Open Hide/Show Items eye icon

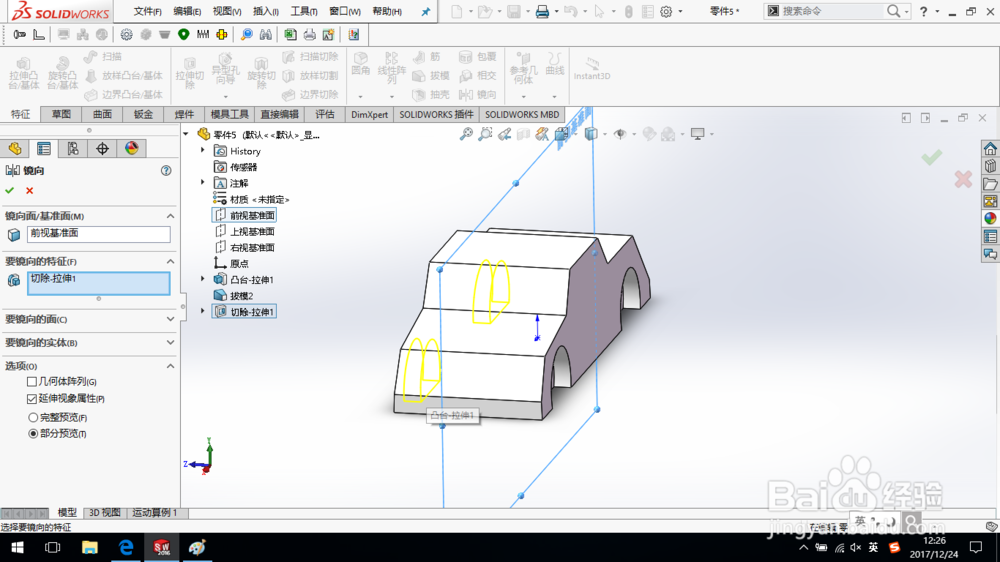click(x=620, y=134)
